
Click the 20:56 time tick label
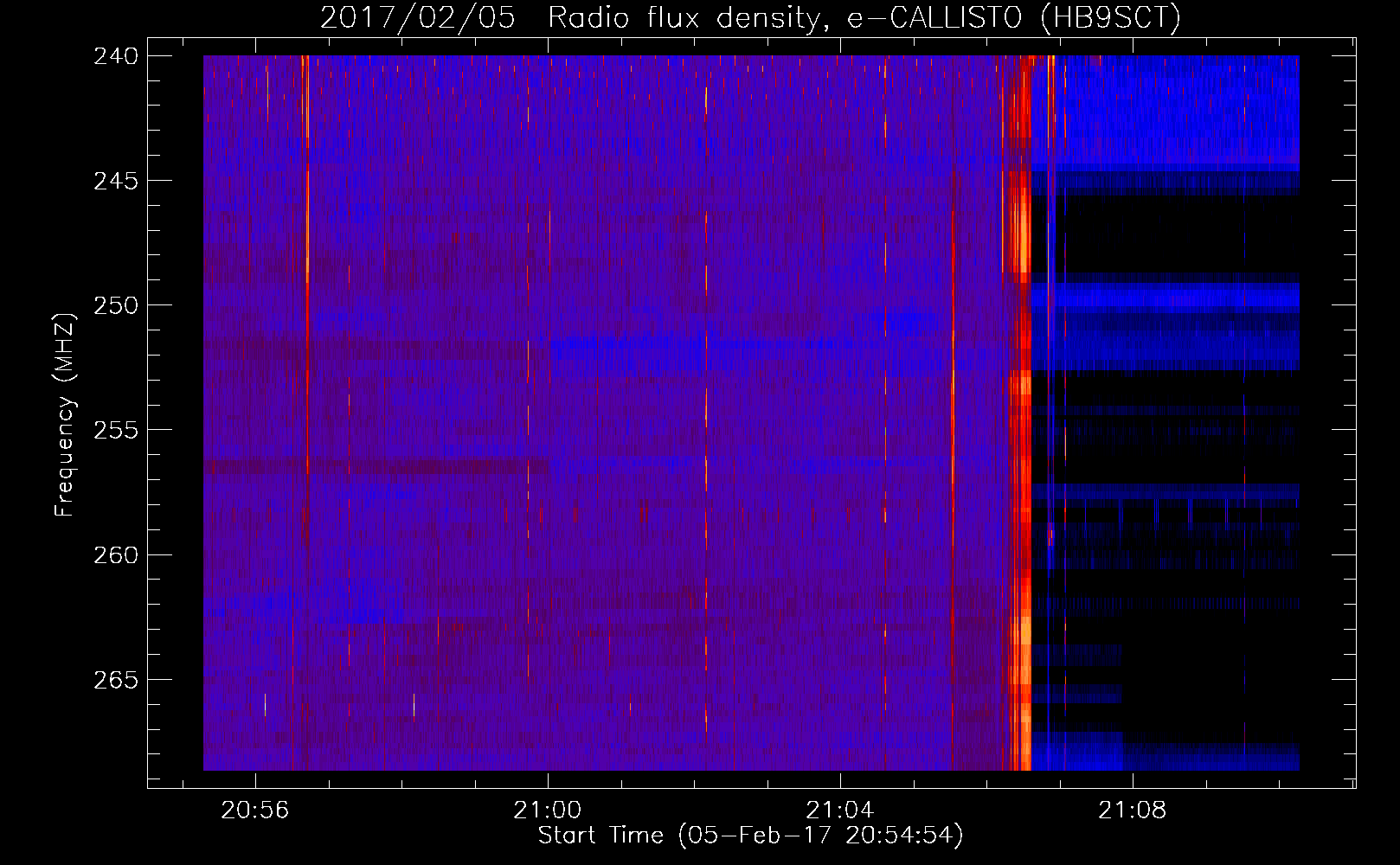point(255,811)
